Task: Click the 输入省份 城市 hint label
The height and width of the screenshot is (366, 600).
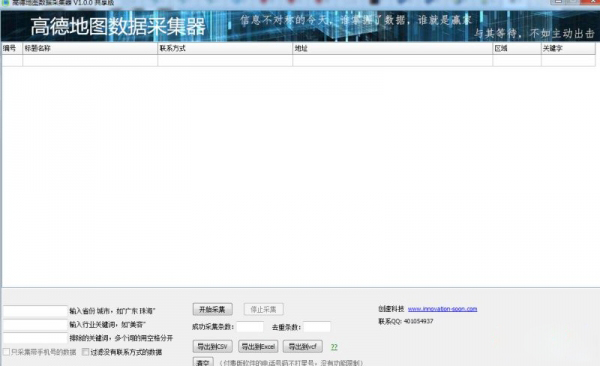Action: 112,311
